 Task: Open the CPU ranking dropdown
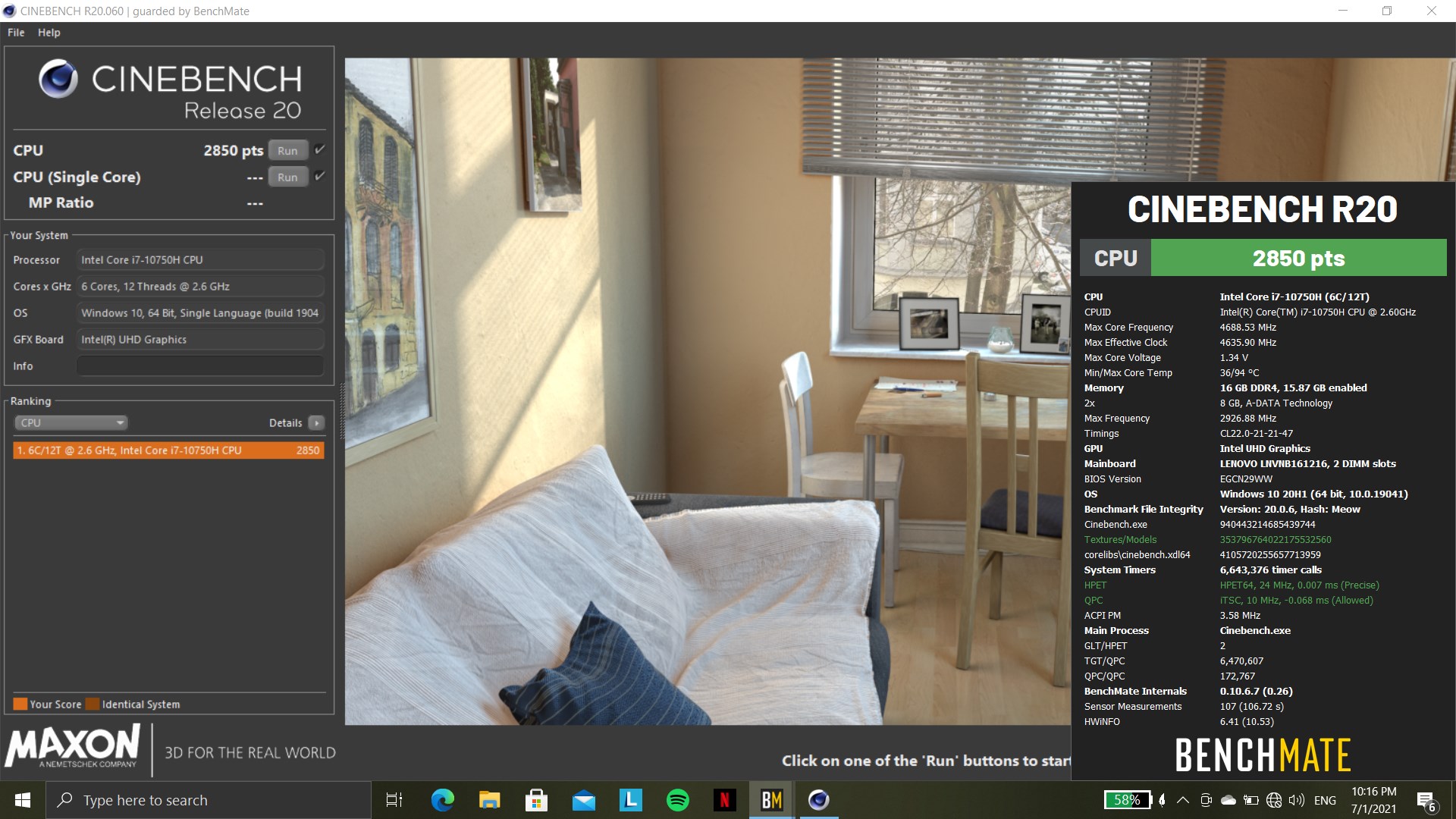coord(71,422)
